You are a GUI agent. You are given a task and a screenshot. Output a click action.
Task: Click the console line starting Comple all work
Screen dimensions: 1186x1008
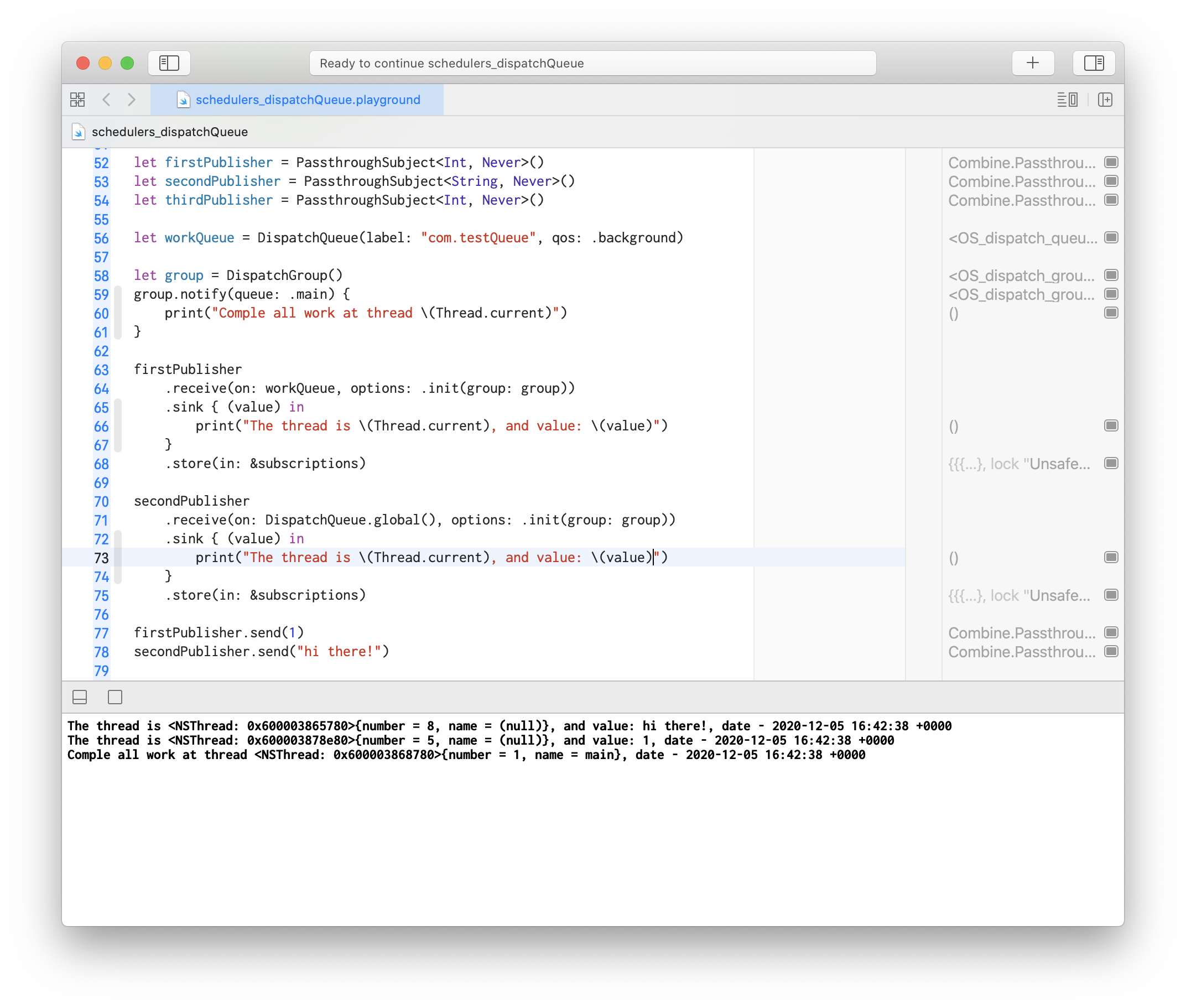[466, 755]
